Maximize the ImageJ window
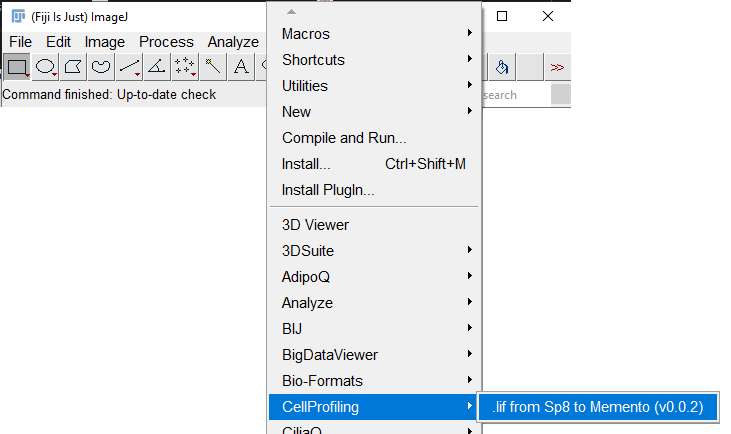 (x=502, y=16)
